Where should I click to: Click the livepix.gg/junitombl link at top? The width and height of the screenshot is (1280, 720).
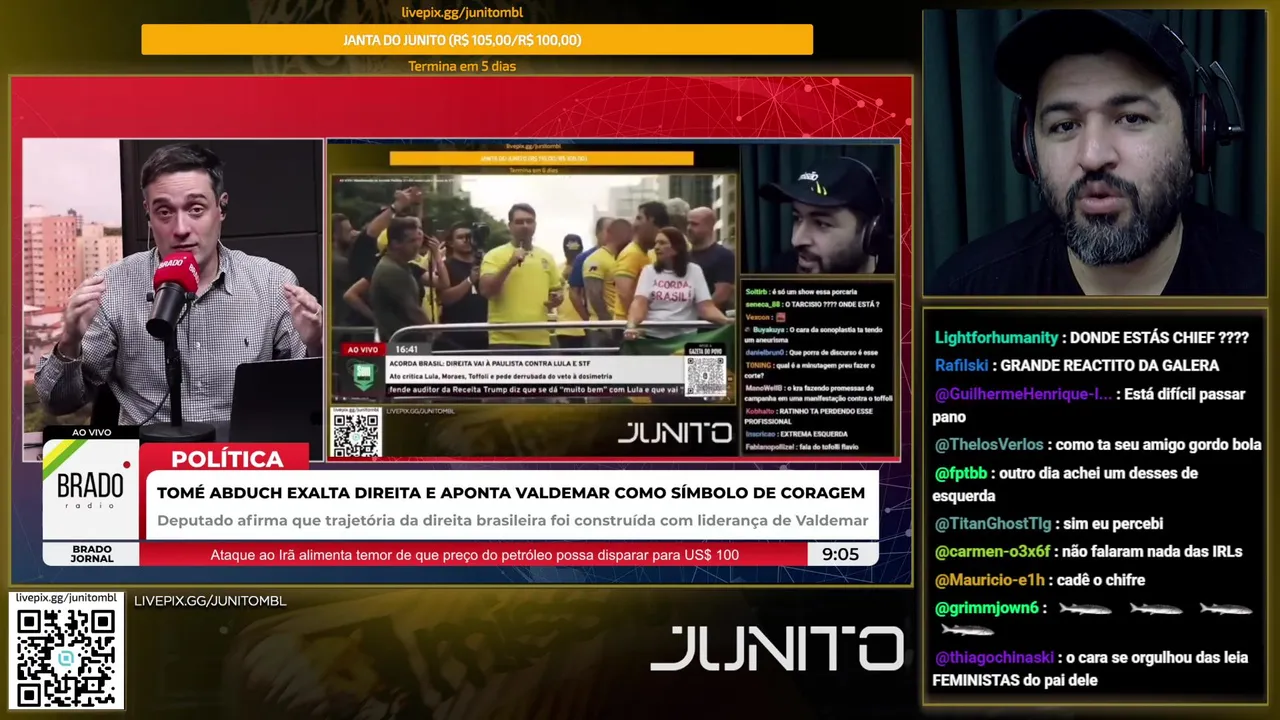point(462,13)
